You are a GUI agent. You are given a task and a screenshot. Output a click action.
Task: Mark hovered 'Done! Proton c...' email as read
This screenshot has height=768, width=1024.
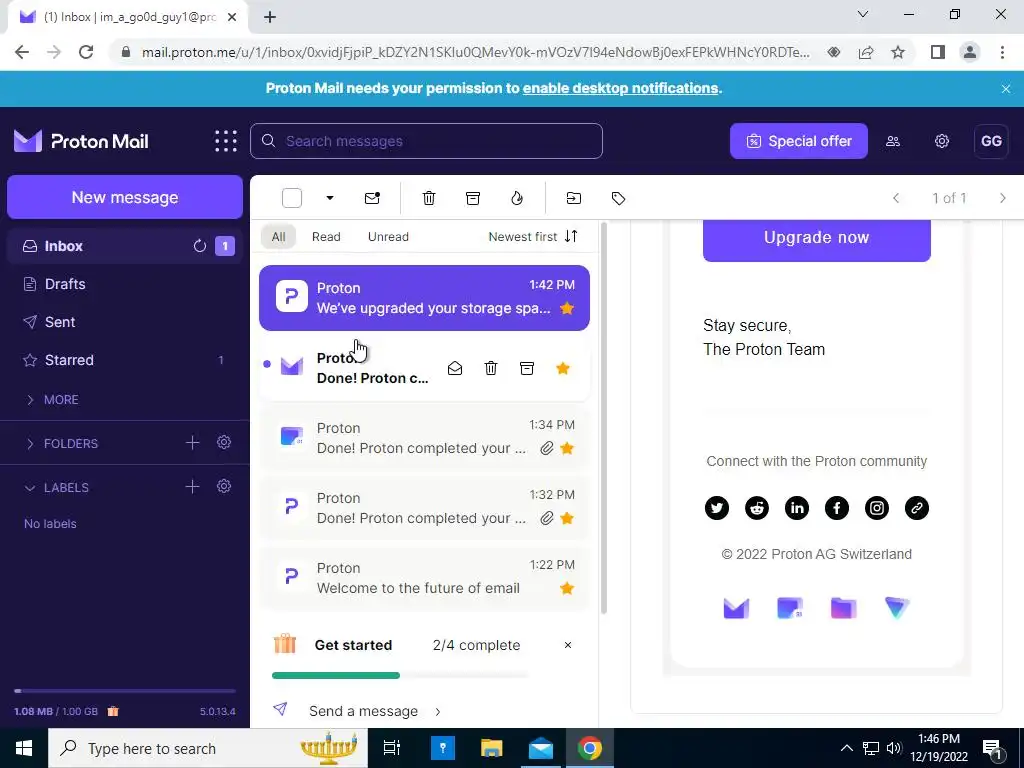point(455,368)
